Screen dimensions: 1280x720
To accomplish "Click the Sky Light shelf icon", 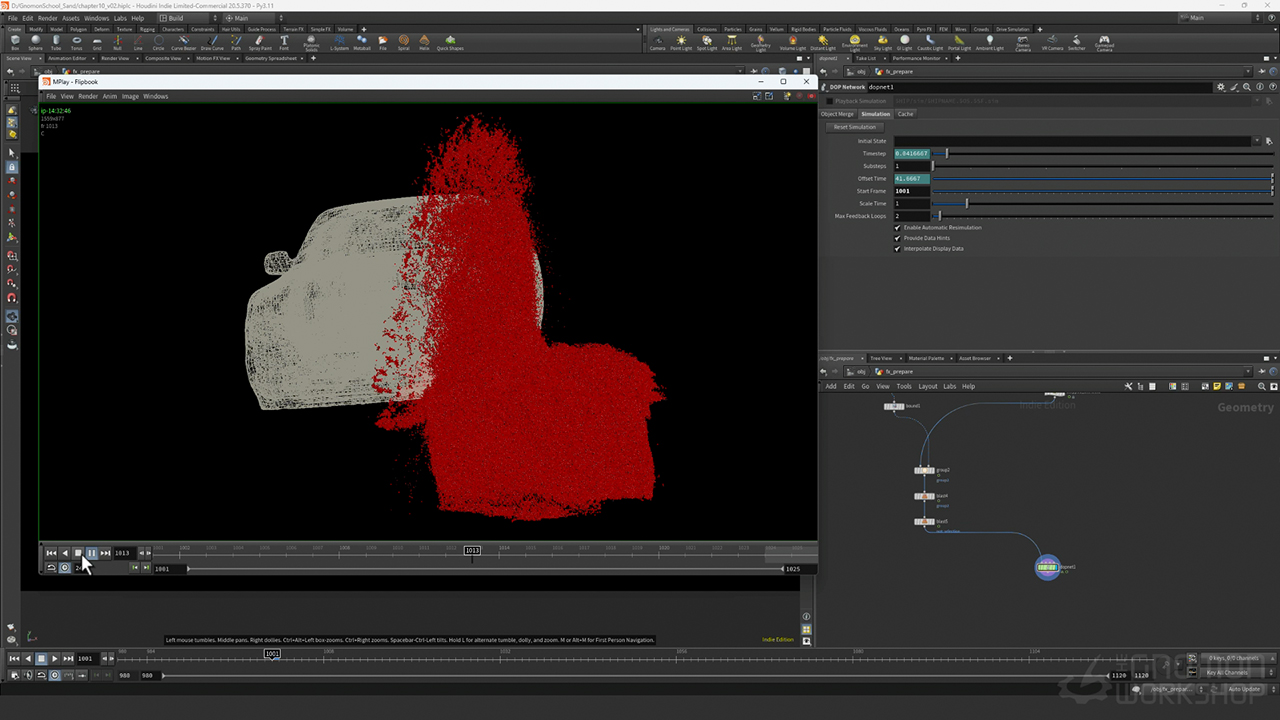I will coord(883,41).
